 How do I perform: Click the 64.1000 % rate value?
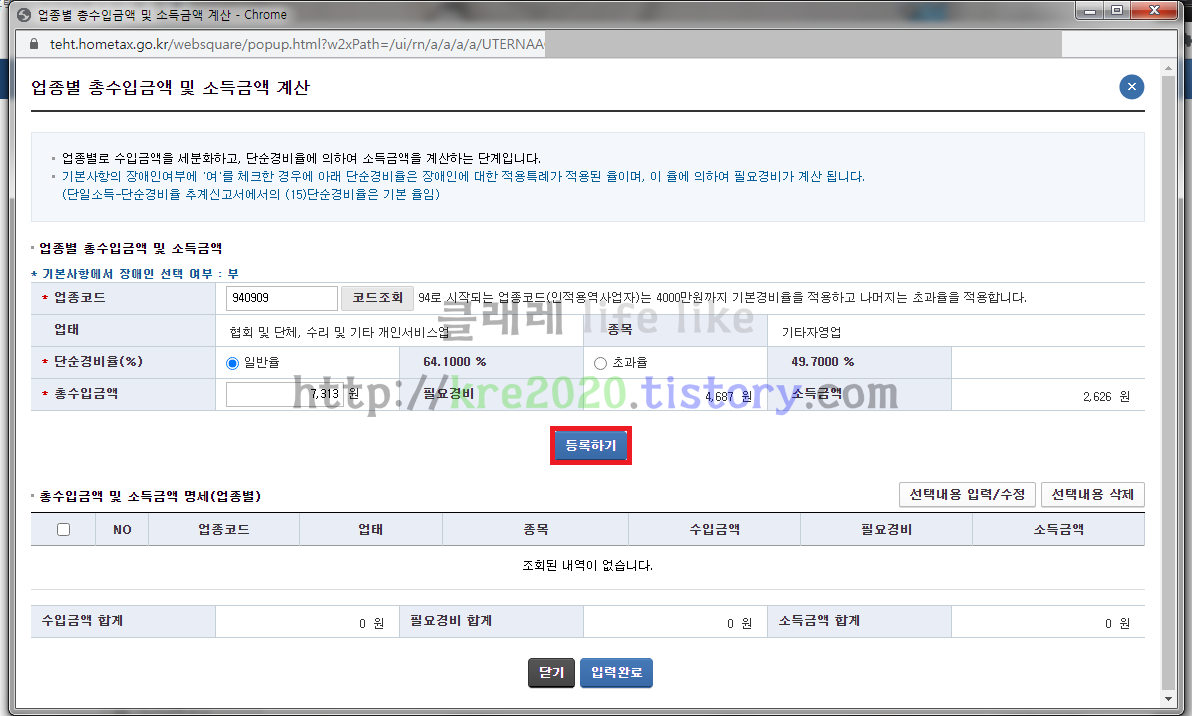[x=455, y=362]
